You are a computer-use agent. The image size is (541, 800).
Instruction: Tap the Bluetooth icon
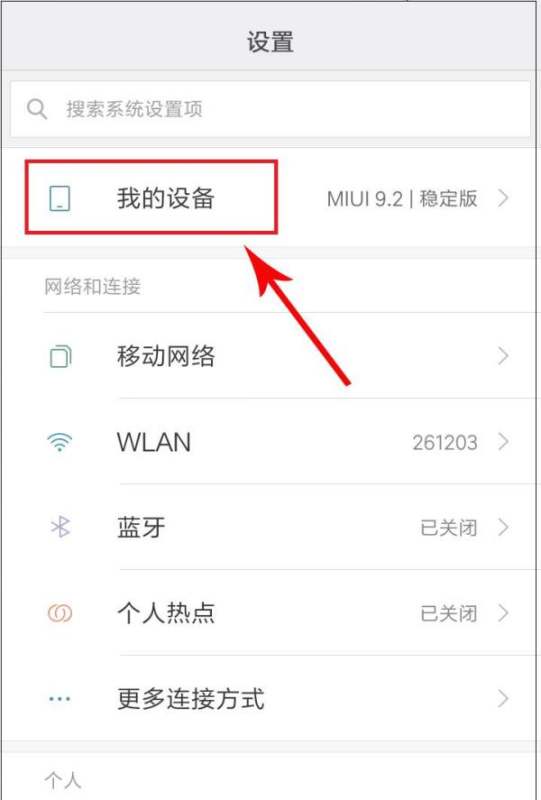tap(60, 527)
